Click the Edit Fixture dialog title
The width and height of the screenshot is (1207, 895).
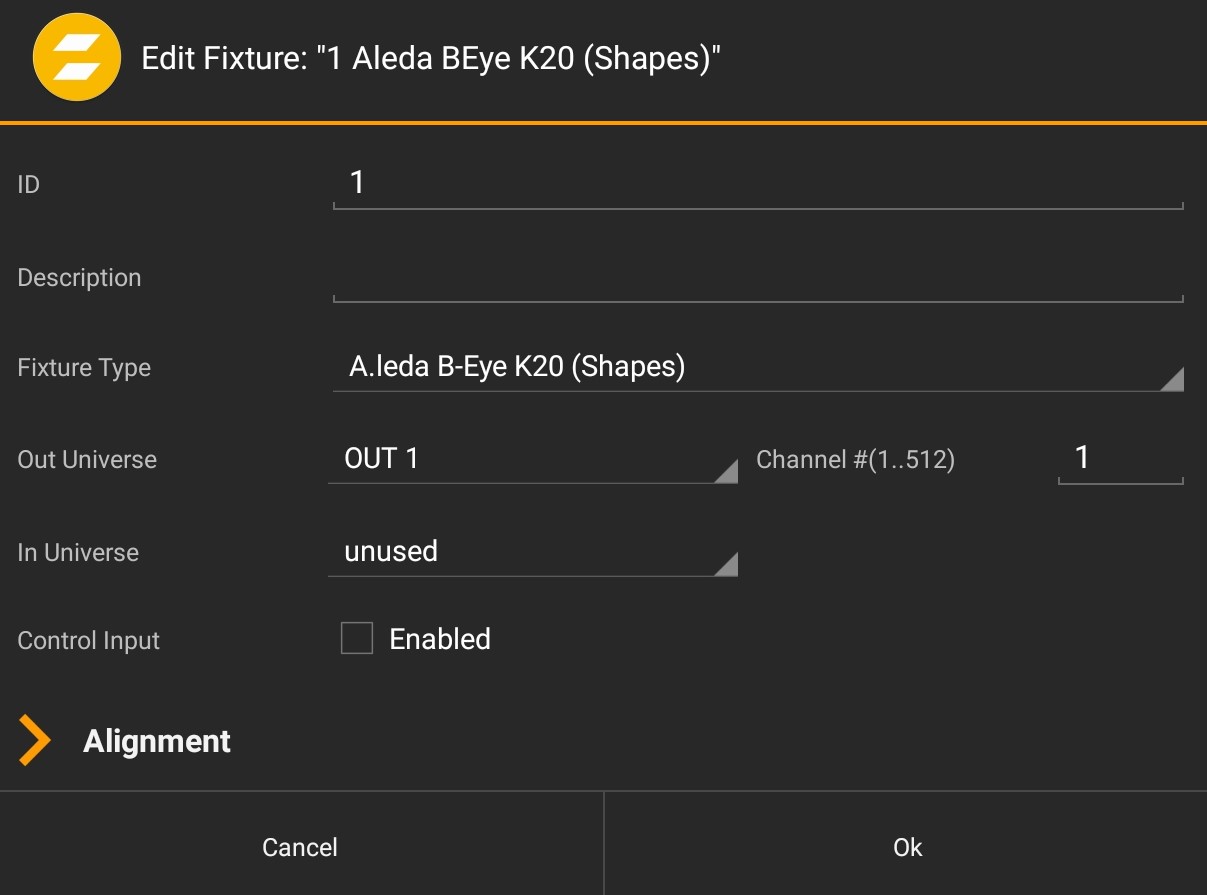tap(431, 58)
